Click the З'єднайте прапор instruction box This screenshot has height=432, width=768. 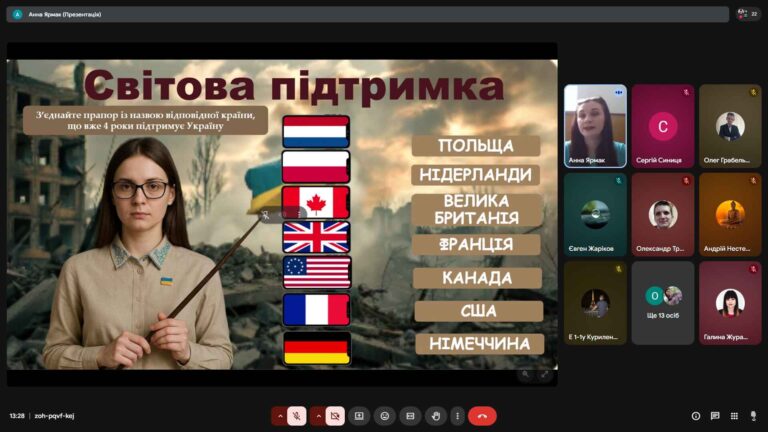click(x=145, y=120)
